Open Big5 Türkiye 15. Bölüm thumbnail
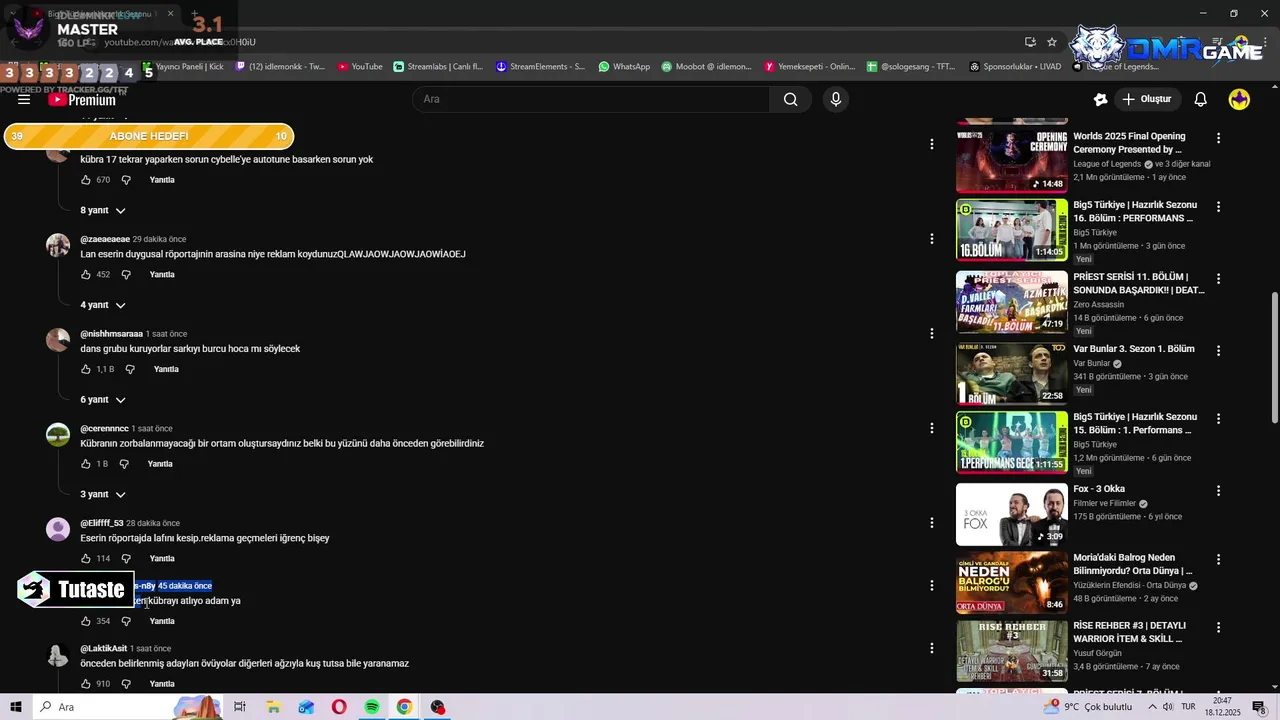 coord(1011,442)
